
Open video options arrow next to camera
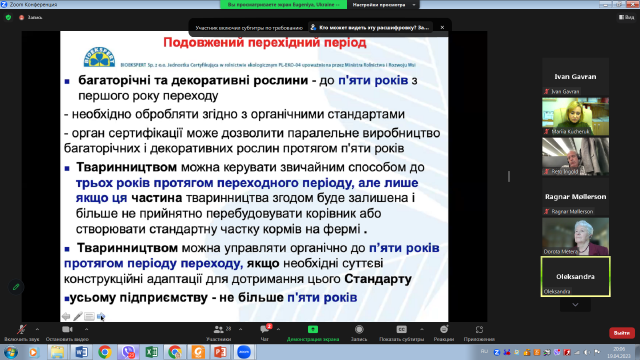tap(86, 329)
